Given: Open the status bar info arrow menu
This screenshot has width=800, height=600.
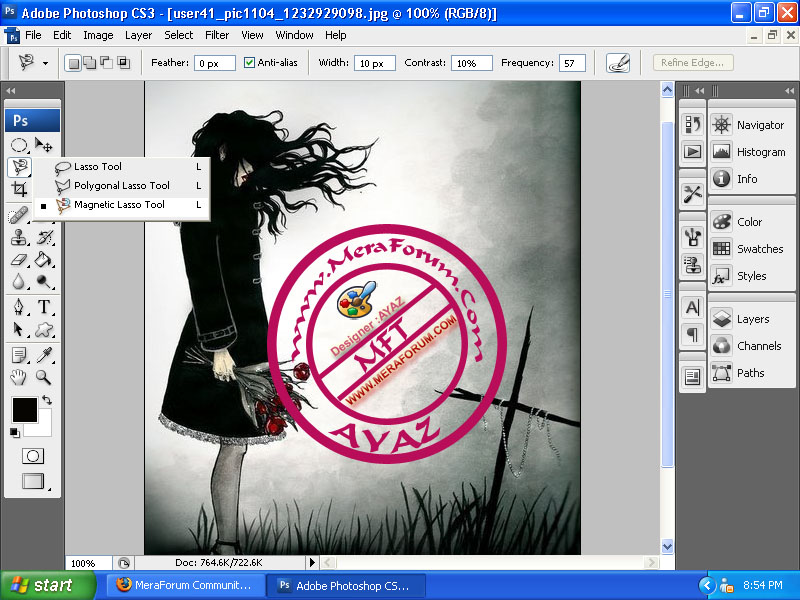Looking at the screenshot, I should [x=312, y=563].
